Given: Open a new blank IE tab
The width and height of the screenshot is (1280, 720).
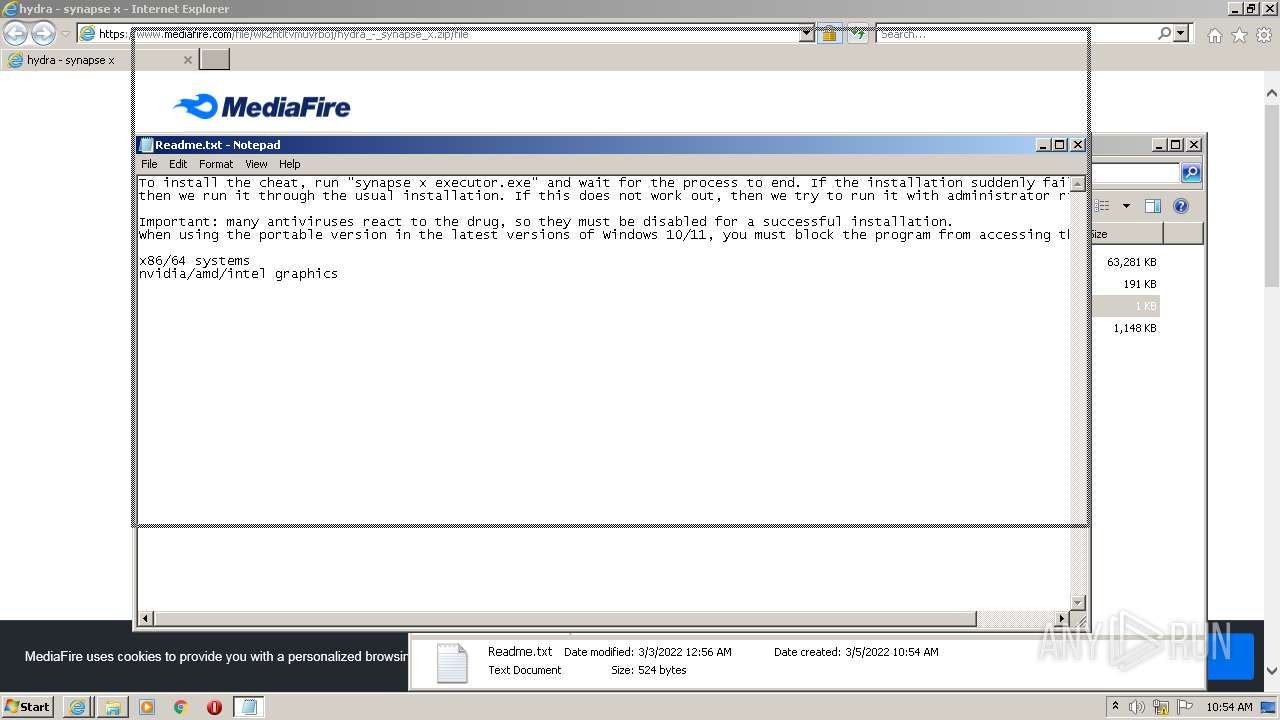Looking at the screenshot, I should click(214, 59).
